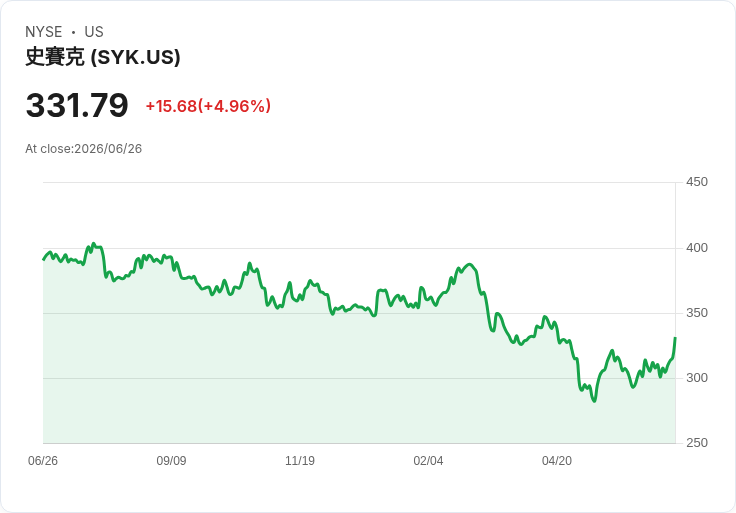Click the end of the green price line

675,338
